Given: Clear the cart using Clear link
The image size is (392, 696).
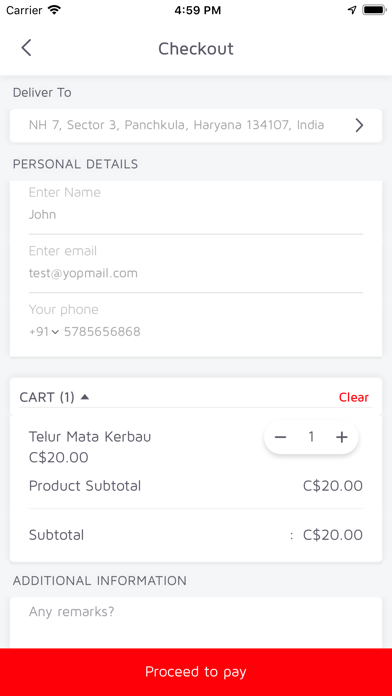Looking at the screenshot, I should [x=354, y=397].
